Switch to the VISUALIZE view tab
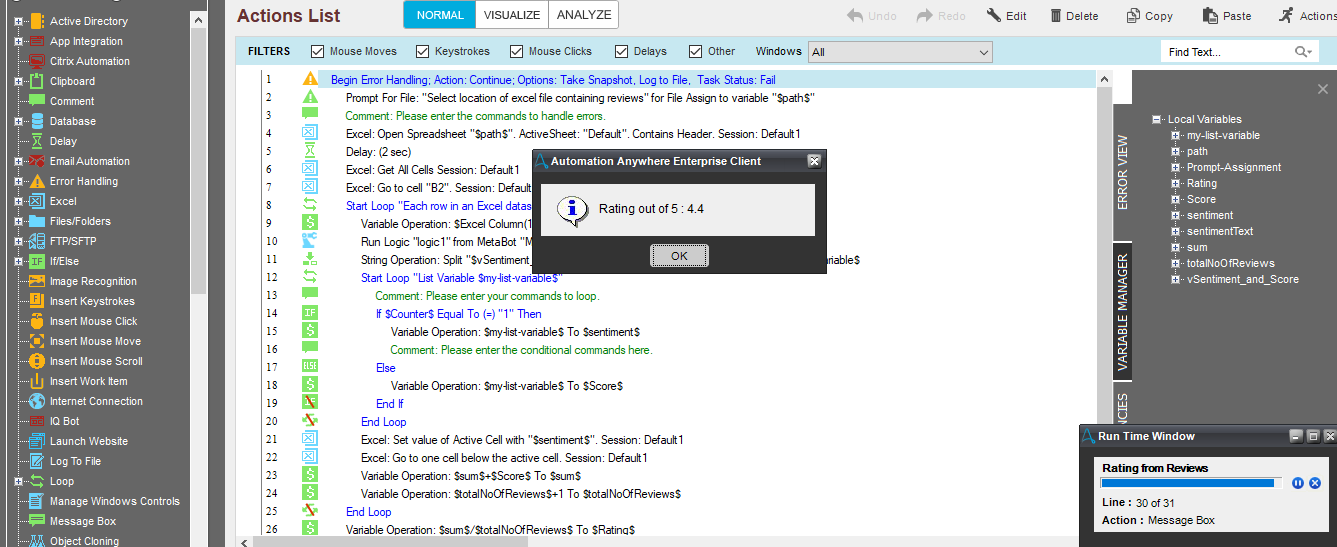Screen dimensions: 1337x547 coord(511,15)
